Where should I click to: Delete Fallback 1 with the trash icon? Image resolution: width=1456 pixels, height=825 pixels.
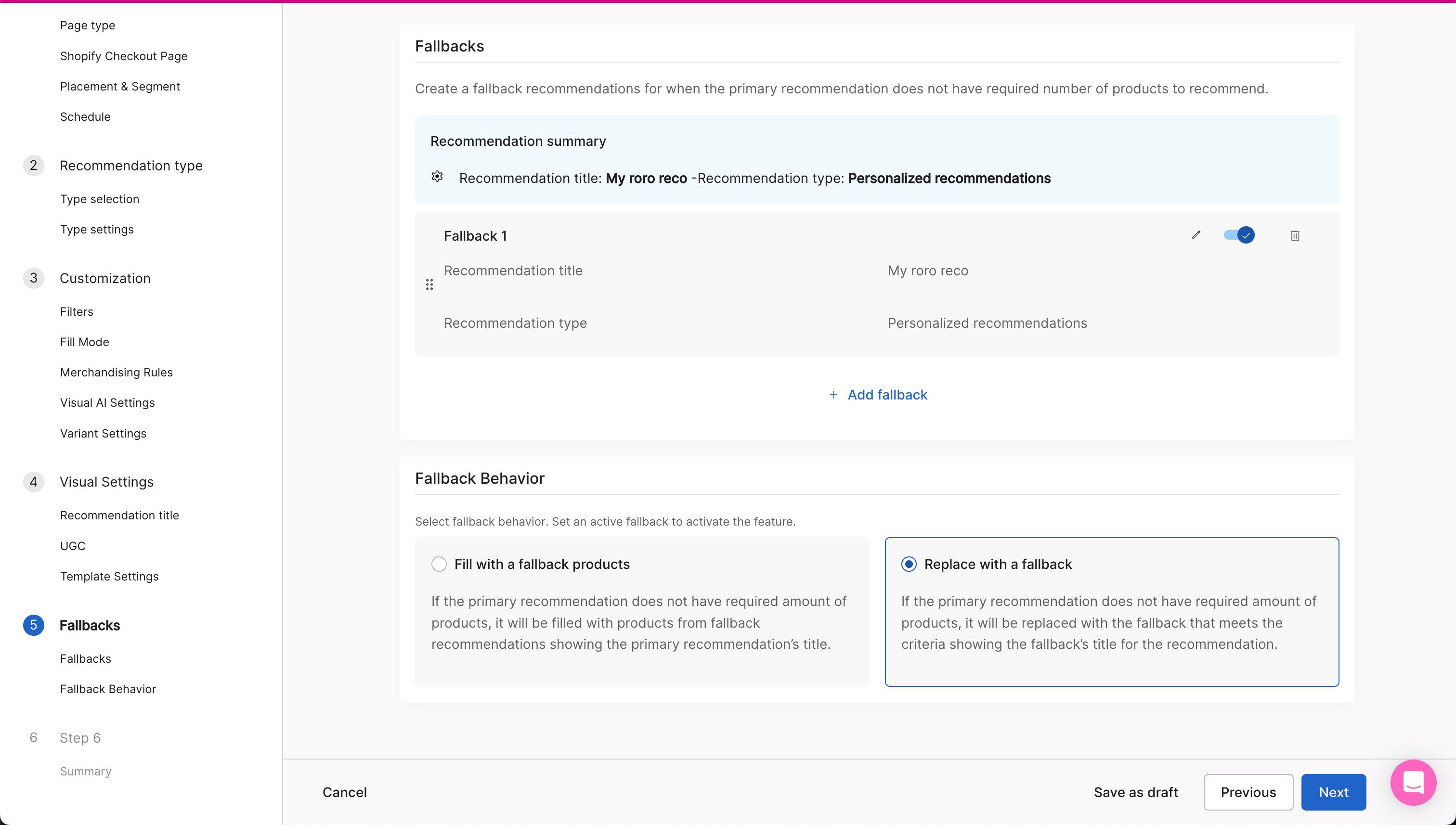1295,235
